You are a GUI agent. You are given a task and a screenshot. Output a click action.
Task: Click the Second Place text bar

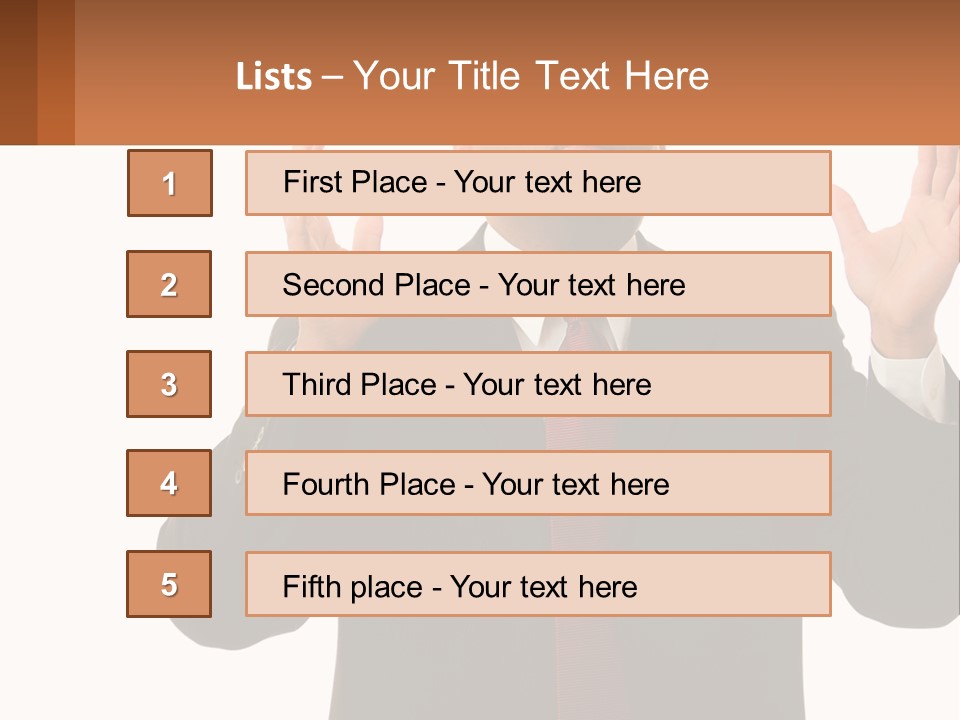point(538,284)
